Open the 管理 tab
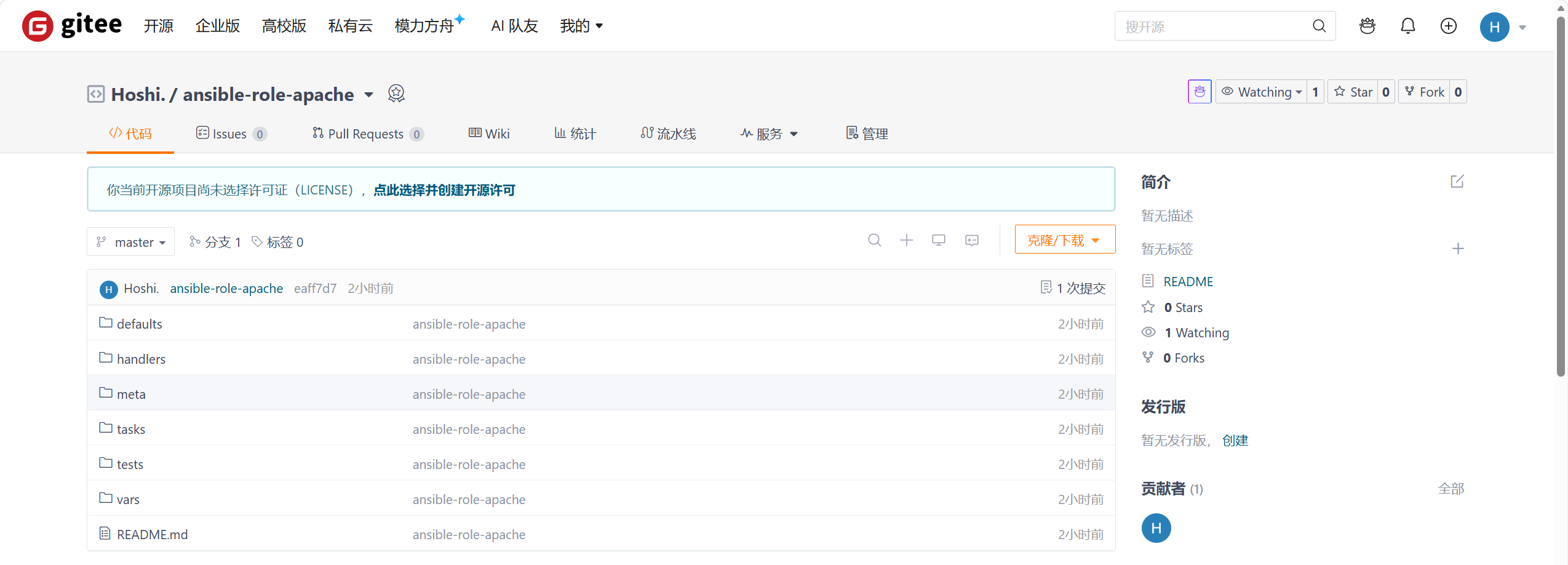The image size is (1568, 565). [867, 134]
